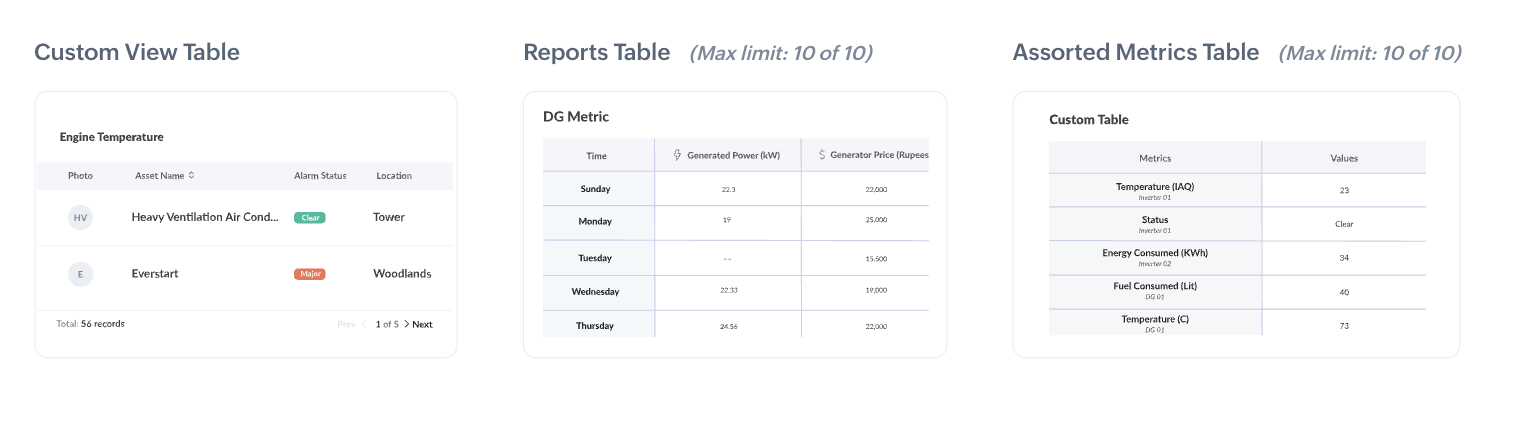Image resolution: width=1518 pixels, height=436 pixels.
Task: Click the sort arrows beside Asset Name
Action: (x=191, y=175)
